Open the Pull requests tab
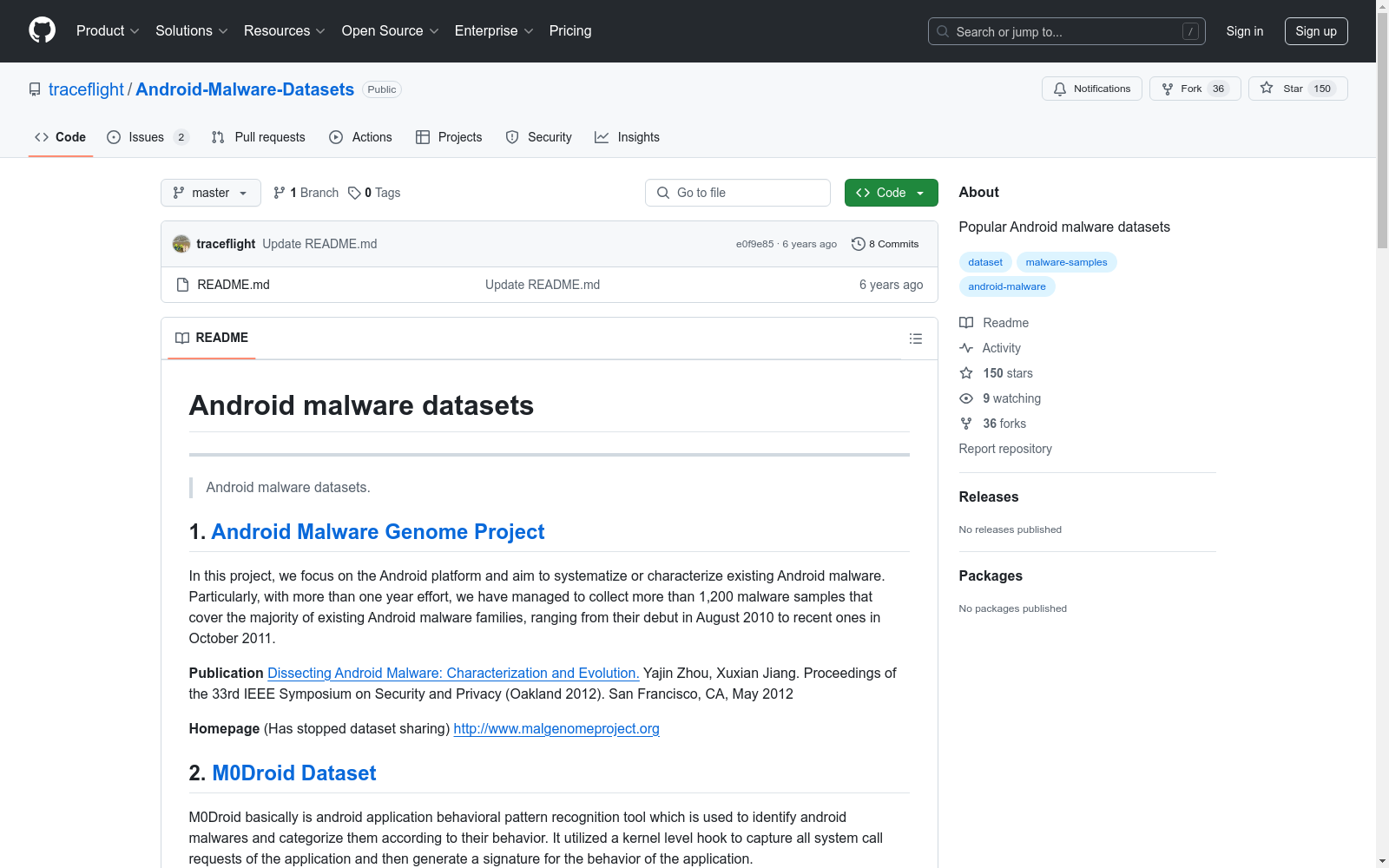Viewport: 1389px width, 868px height. click(x=259, y=137)
